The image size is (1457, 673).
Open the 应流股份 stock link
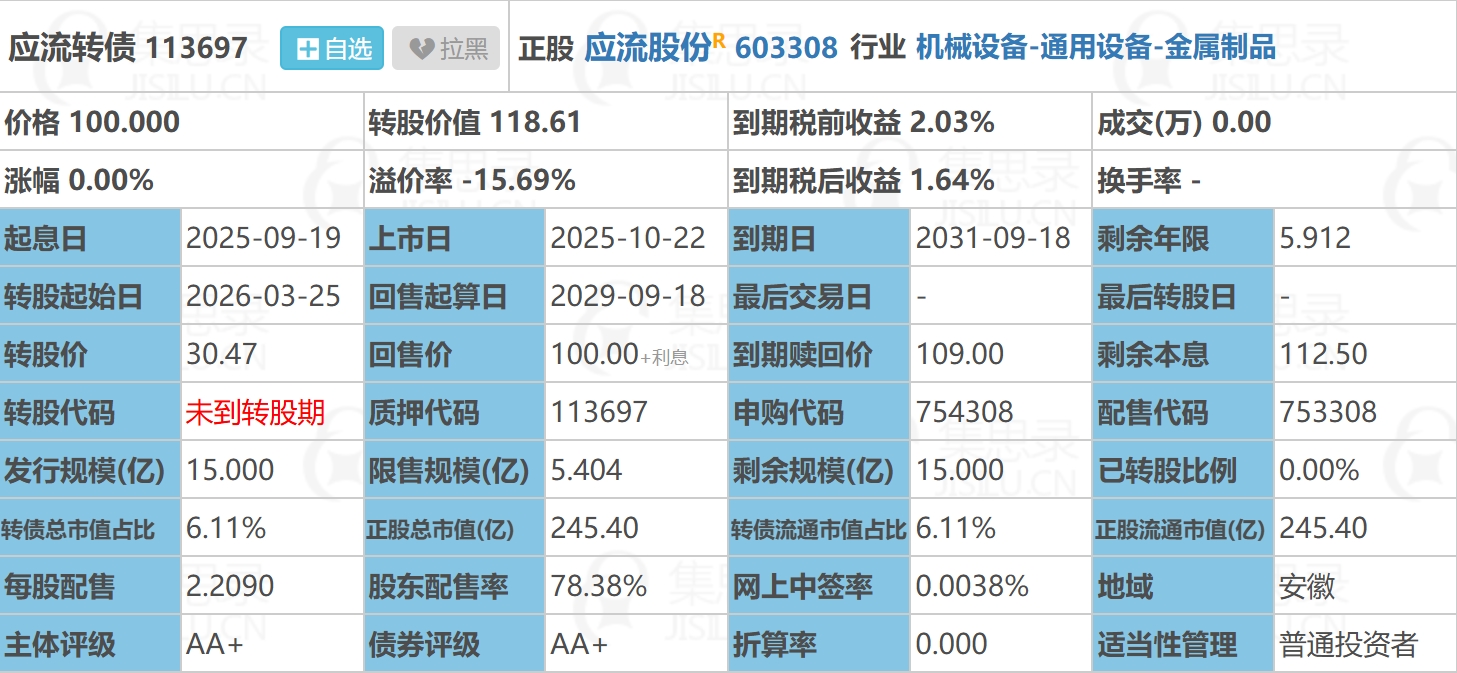coord(647,47)
